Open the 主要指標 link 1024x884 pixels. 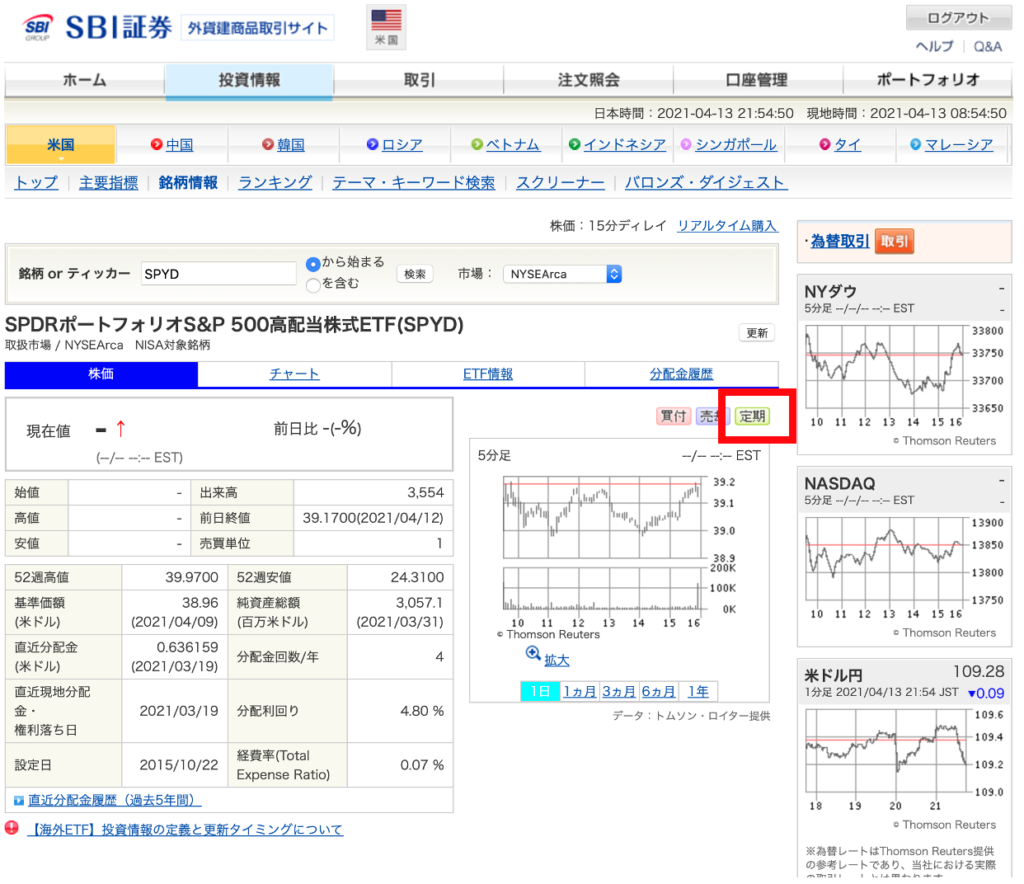pyautogui.click(x=108, y=183)
